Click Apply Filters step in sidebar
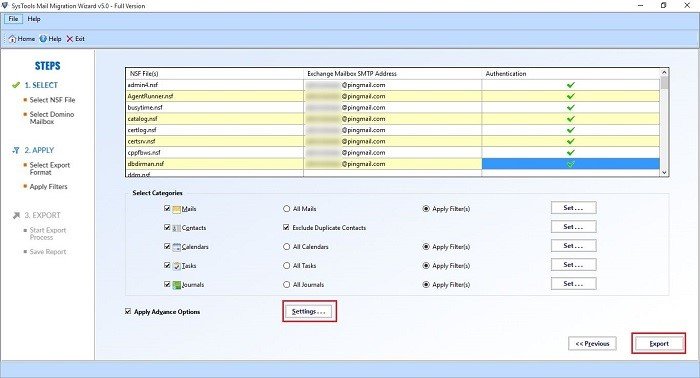Screen dimensions: 700x378 (48, 187)
